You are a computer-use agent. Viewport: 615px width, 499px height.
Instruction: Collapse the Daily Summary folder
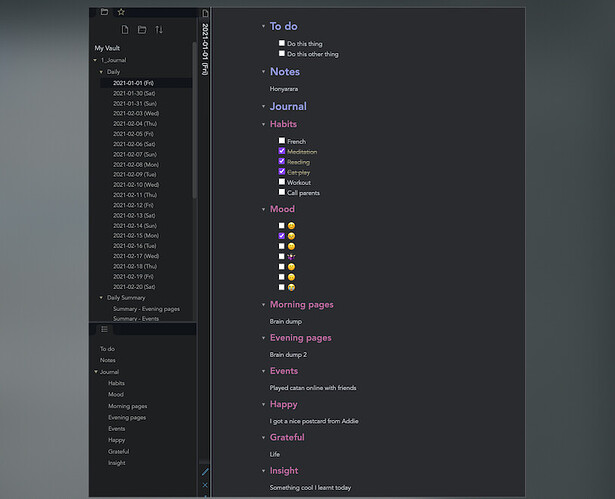[x=101, y=298]
